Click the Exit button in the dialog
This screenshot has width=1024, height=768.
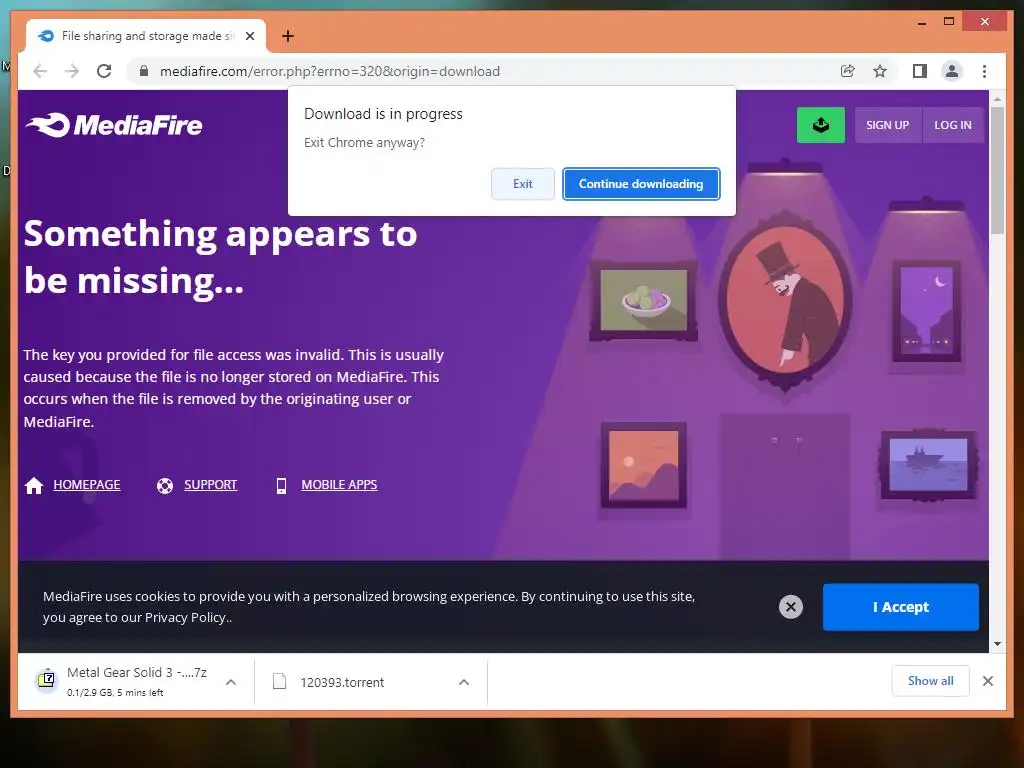(522, 184)
